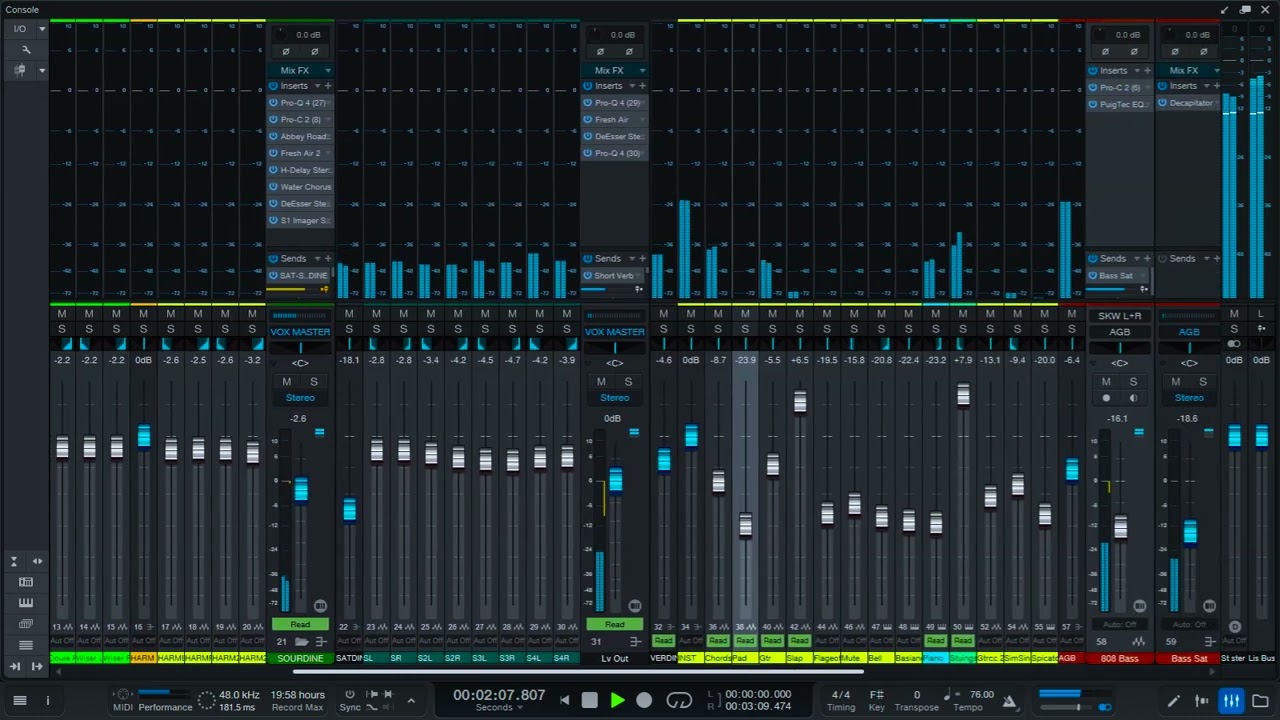Click the Sync button in transport

350,701
